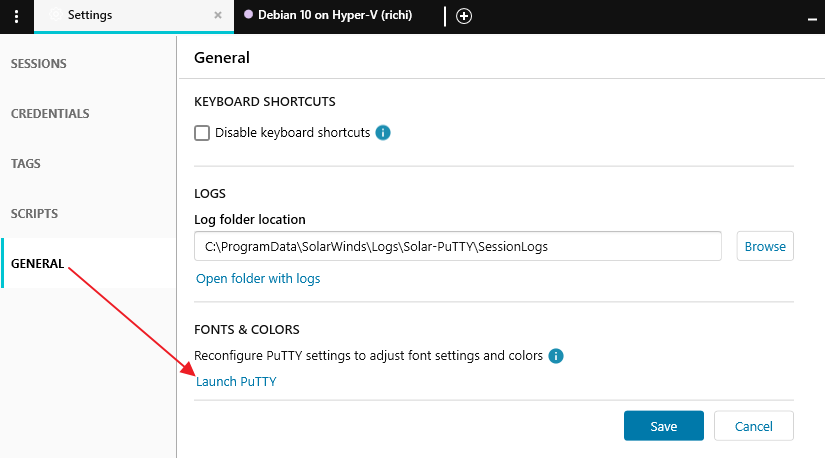
Task: Save the settings
Action: click(x=664, y=426)
